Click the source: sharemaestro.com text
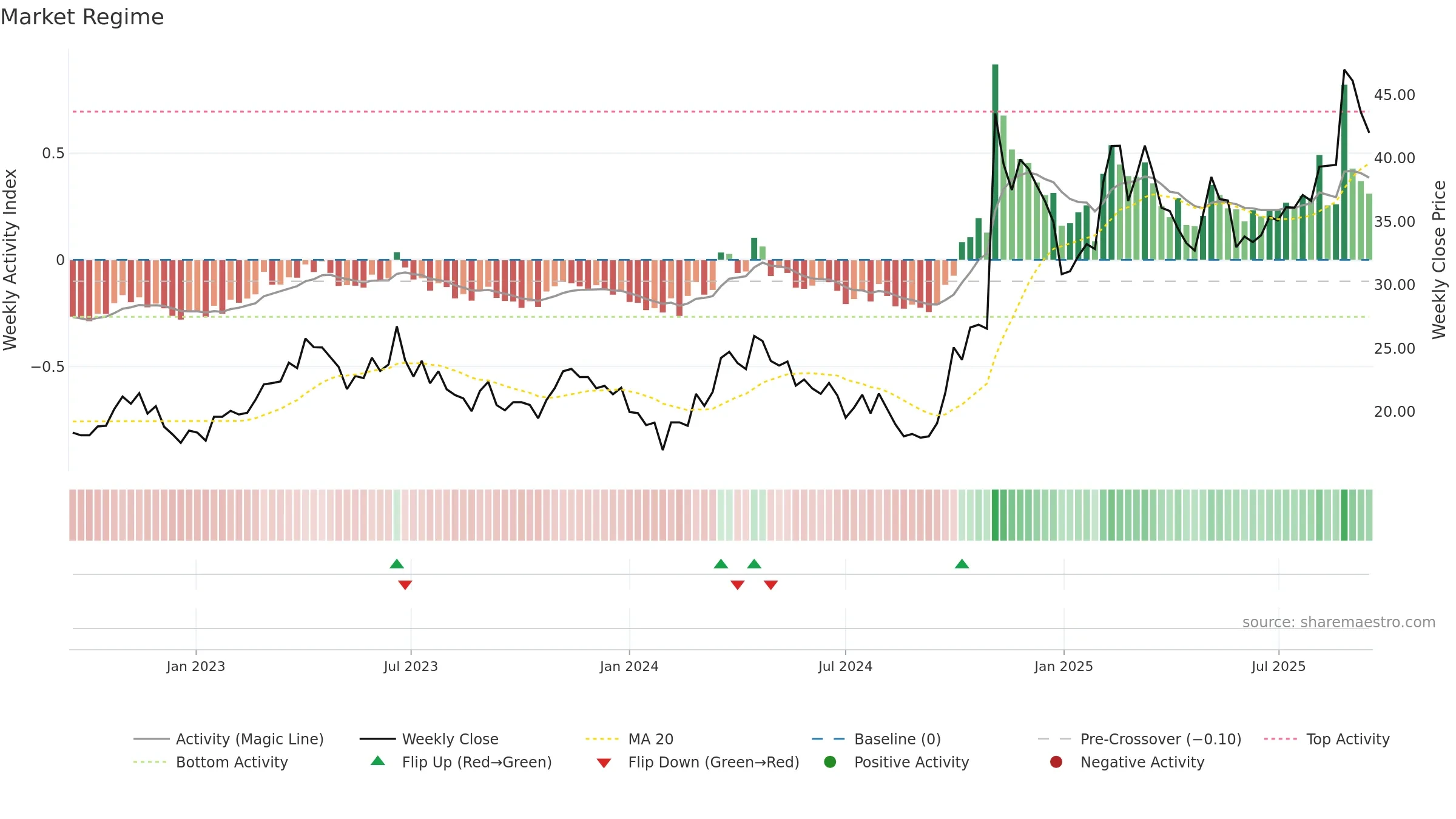Screen dimensions: 1456x819 click(x=1339, y=622)
